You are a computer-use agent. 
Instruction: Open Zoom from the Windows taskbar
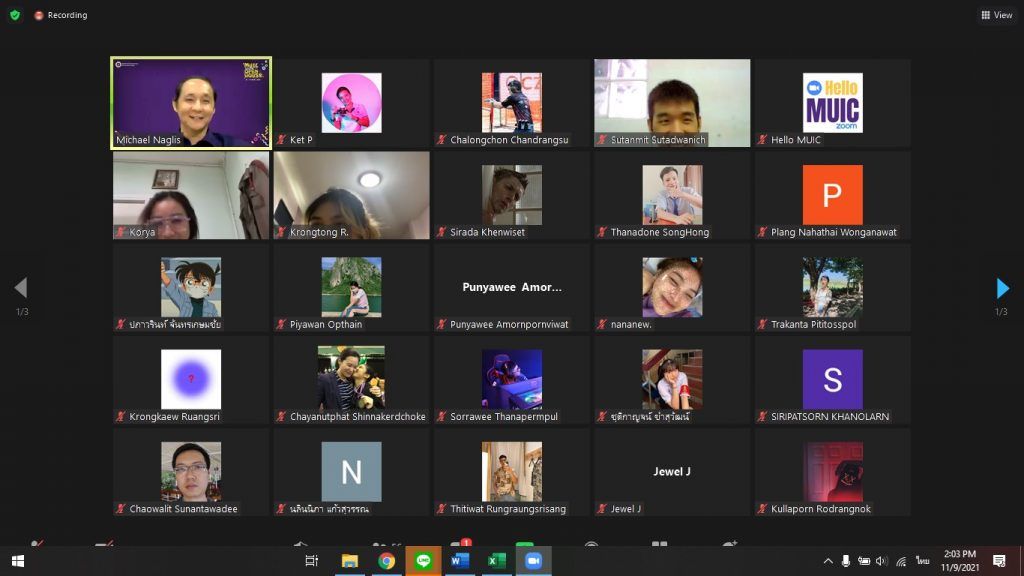tap(533, 561)
